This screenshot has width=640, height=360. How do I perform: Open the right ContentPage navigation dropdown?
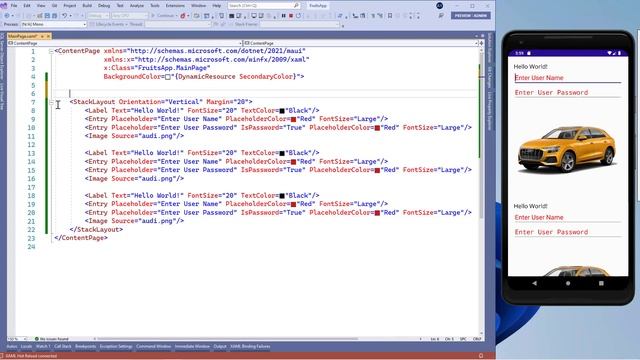361,43
